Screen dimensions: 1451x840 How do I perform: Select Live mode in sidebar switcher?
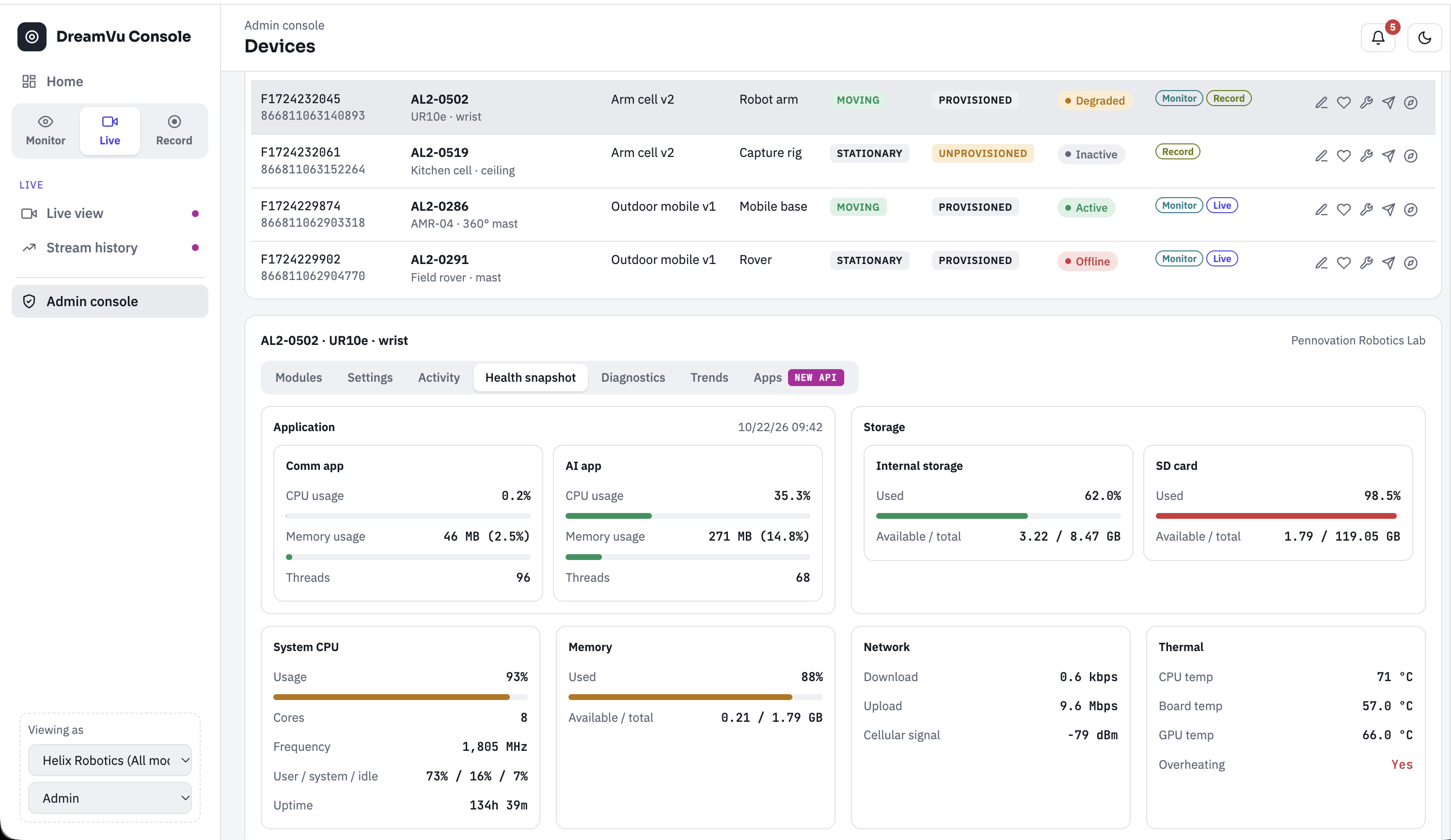[110, 131]
